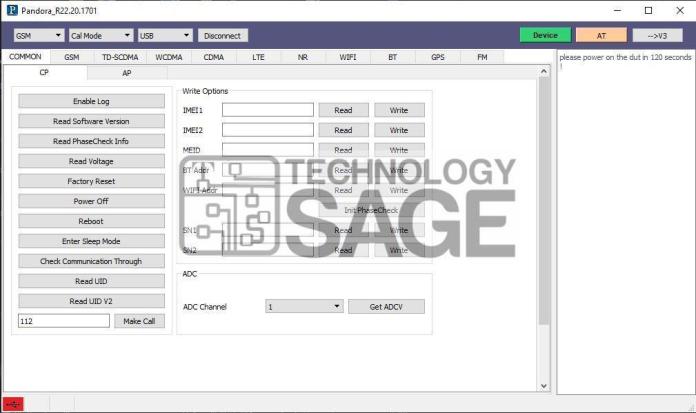Screen dimensions: 696x413
Task: Focus the MEID input field
Action: tap(268, 150)
